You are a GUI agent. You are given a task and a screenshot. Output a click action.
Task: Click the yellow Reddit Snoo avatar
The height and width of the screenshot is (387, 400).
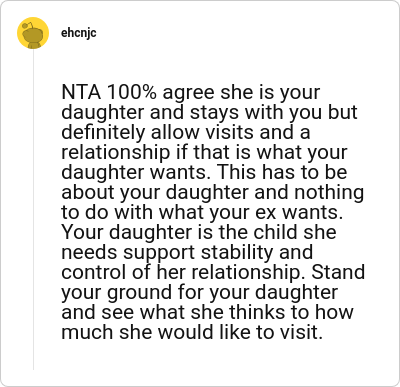(33, 33)
